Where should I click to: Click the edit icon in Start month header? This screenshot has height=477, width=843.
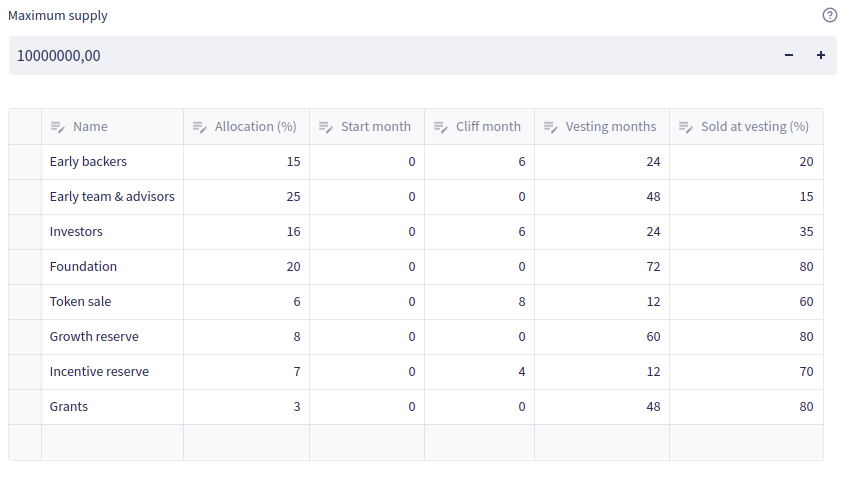325,127
